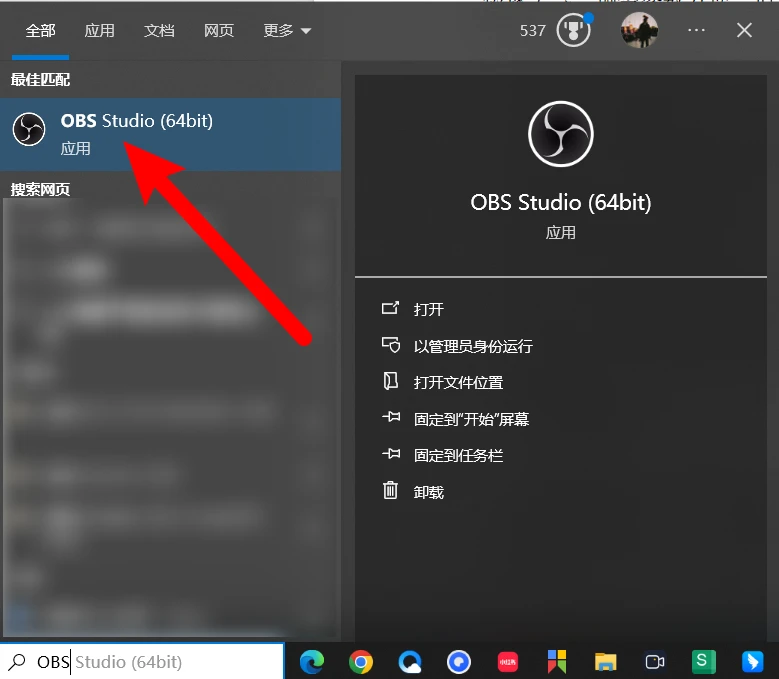Click the pin icon beside 固定到"开始"屏幕
This screenshot has width=779, height=679.
[x=391, y=417]
